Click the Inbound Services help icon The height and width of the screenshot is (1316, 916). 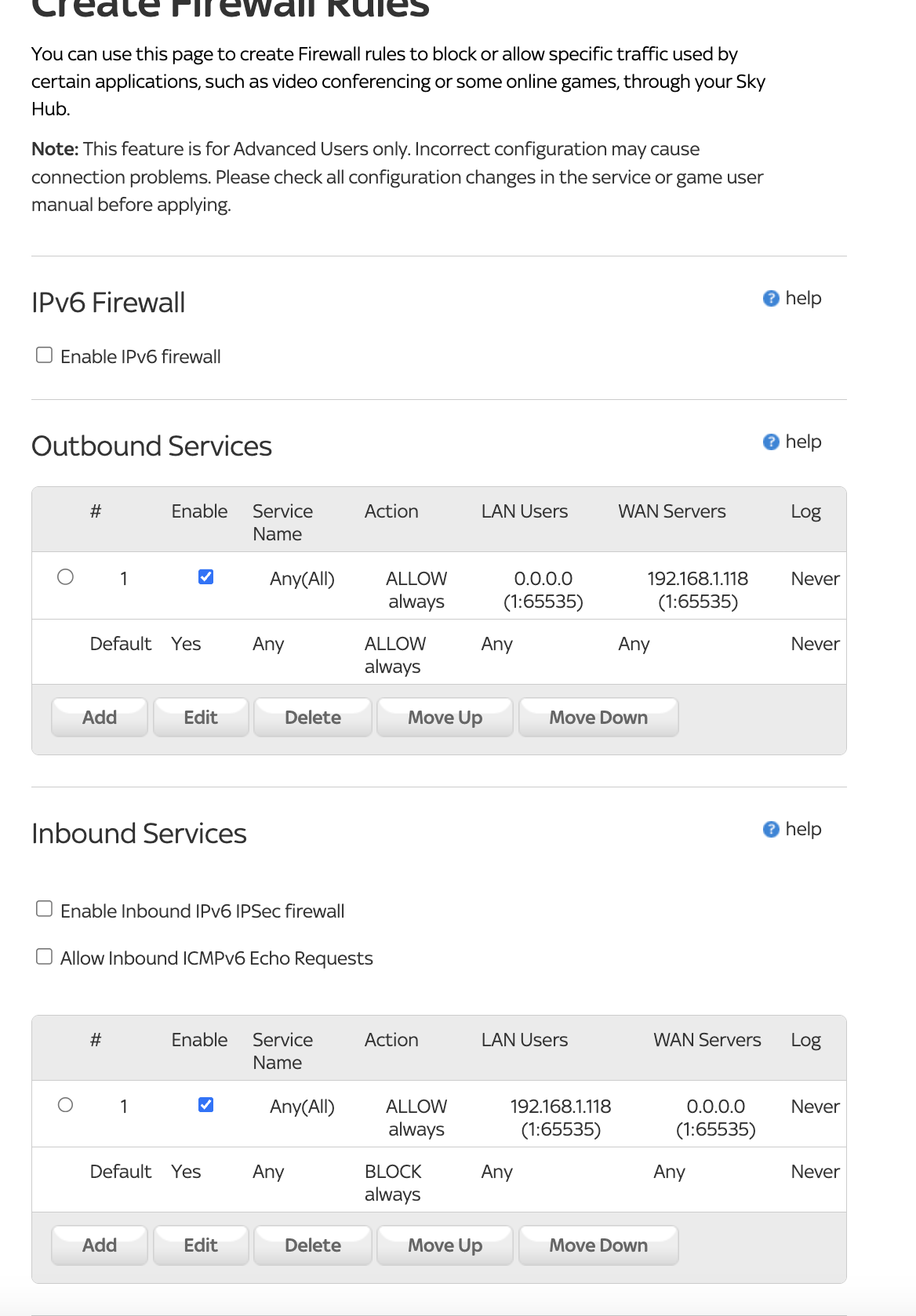(771, 830)
